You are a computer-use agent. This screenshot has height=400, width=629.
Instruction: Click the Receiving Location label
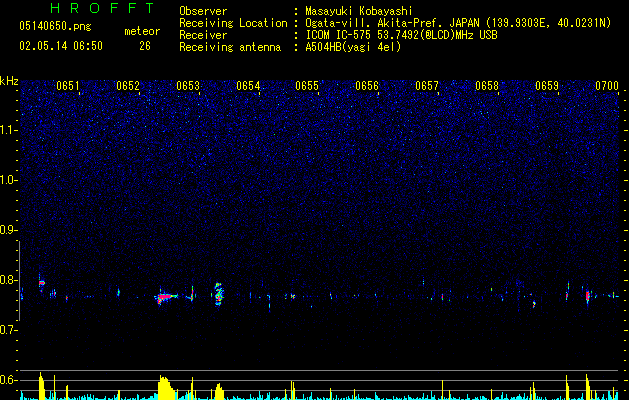[x=233, y=23]
